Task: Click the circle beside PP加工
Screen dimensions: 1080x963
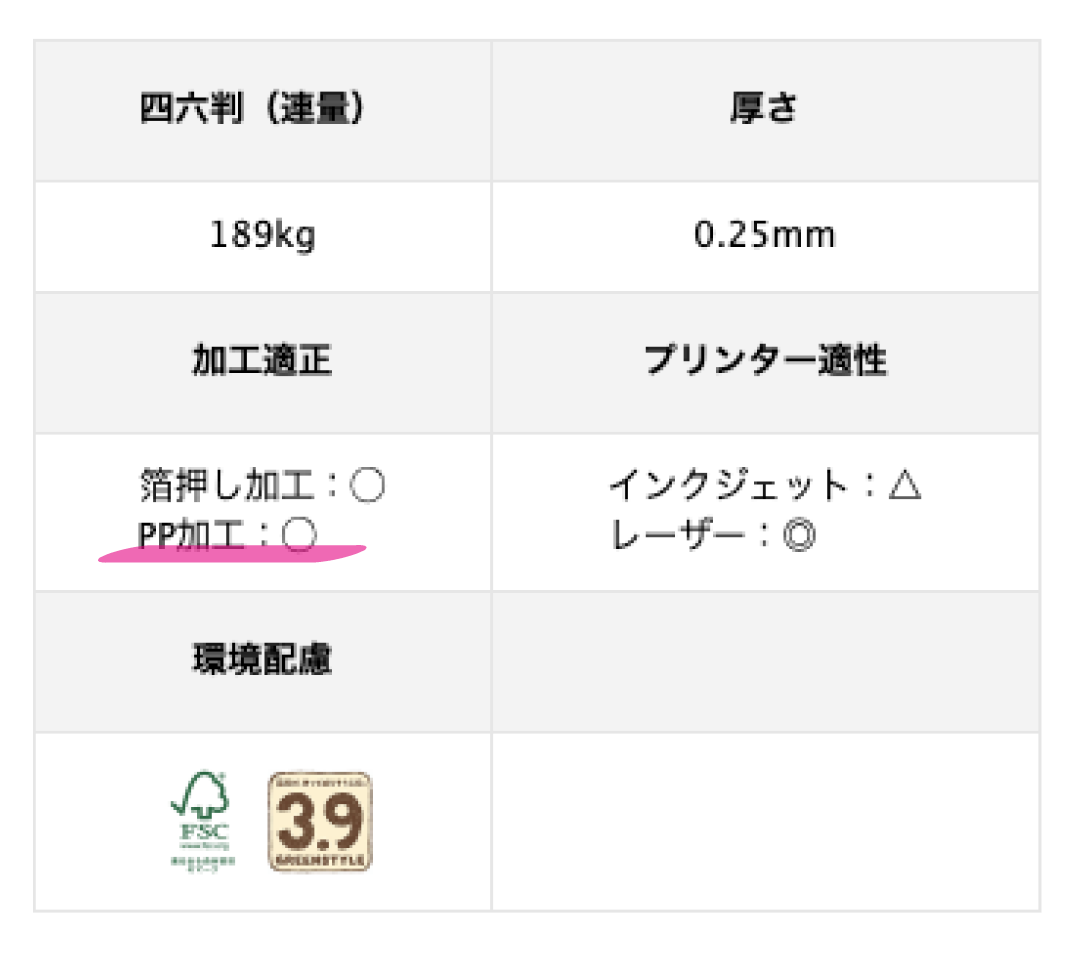Action: click(x=300, y=534)
